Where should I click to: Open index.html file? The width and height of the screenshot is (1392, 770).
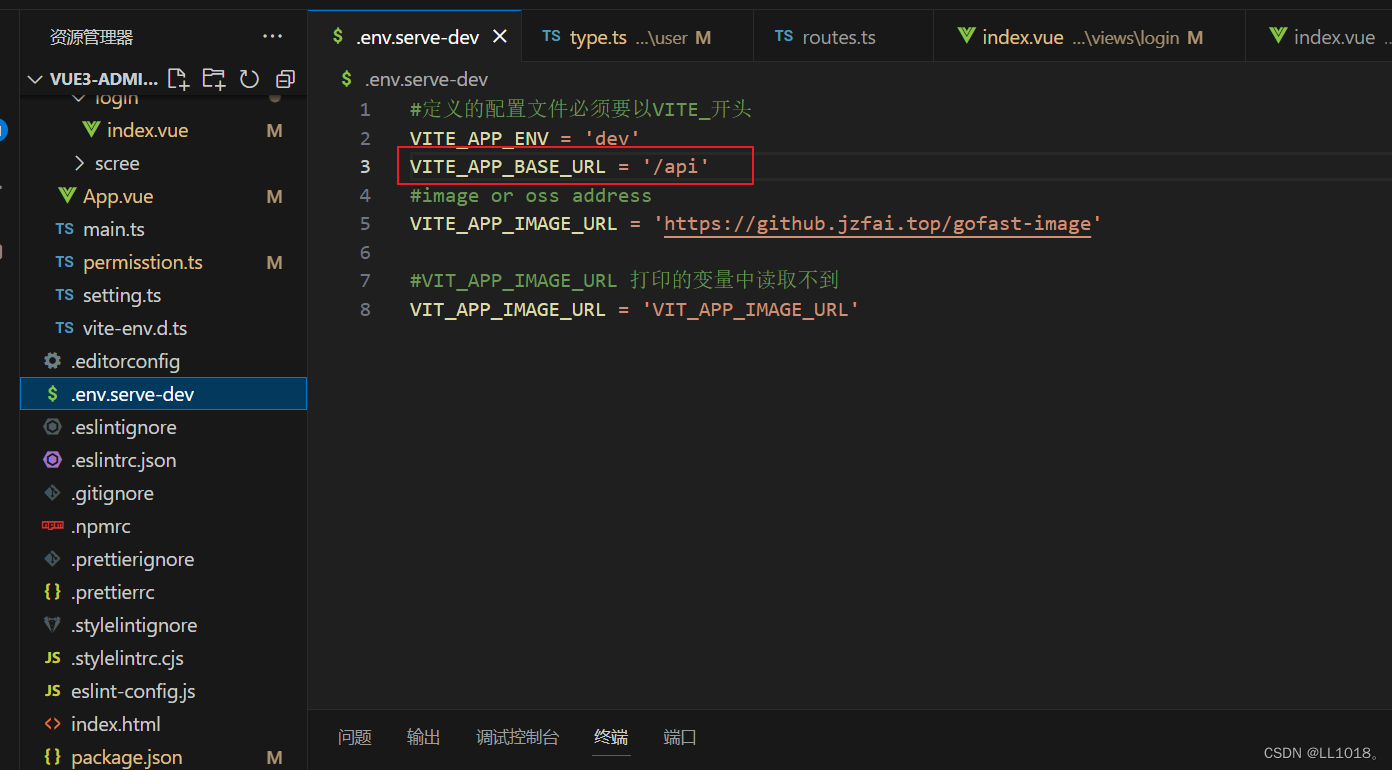[x=115, y=724]
